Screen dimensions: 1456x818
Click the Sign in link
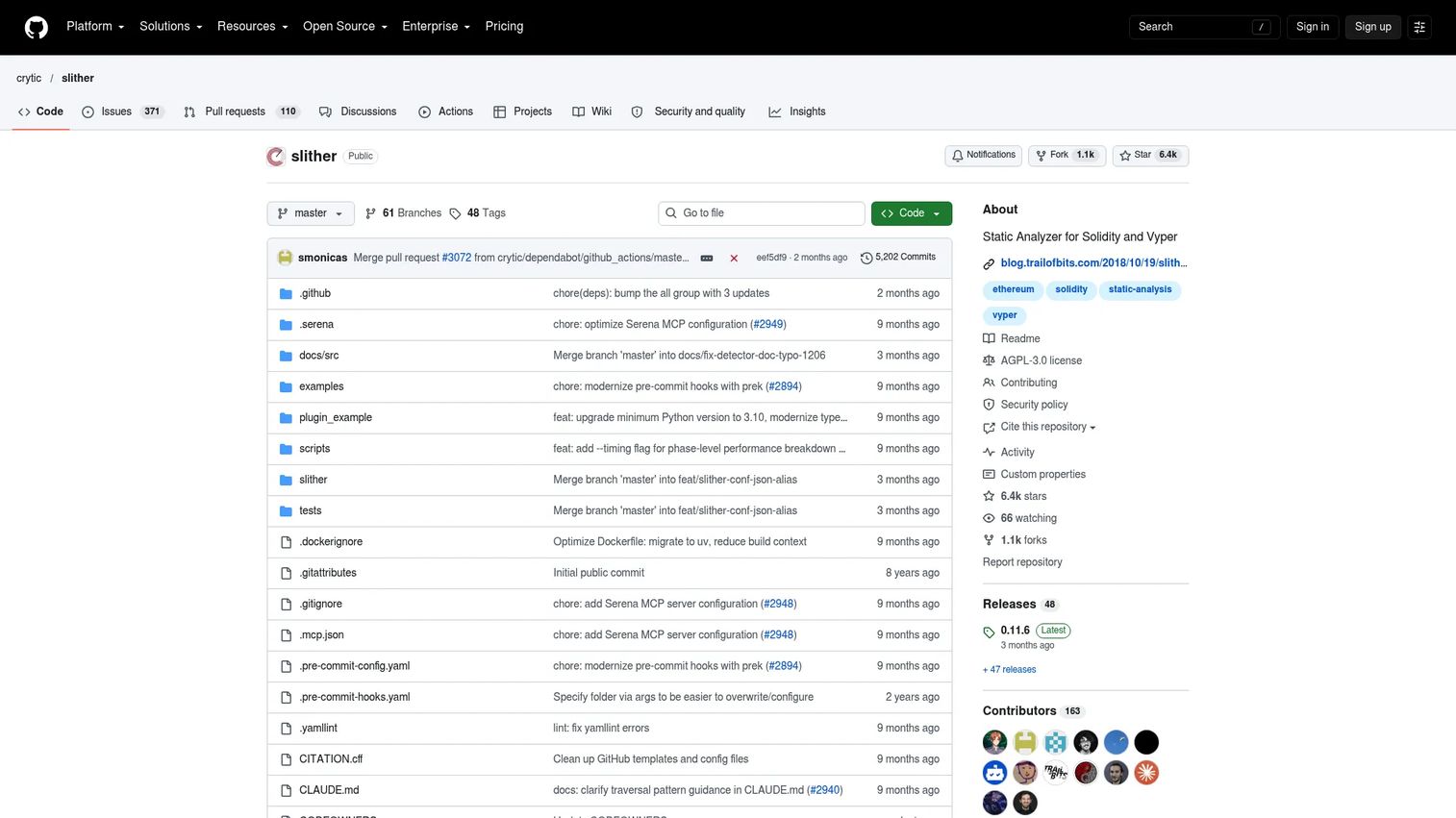click(1312, 27)
